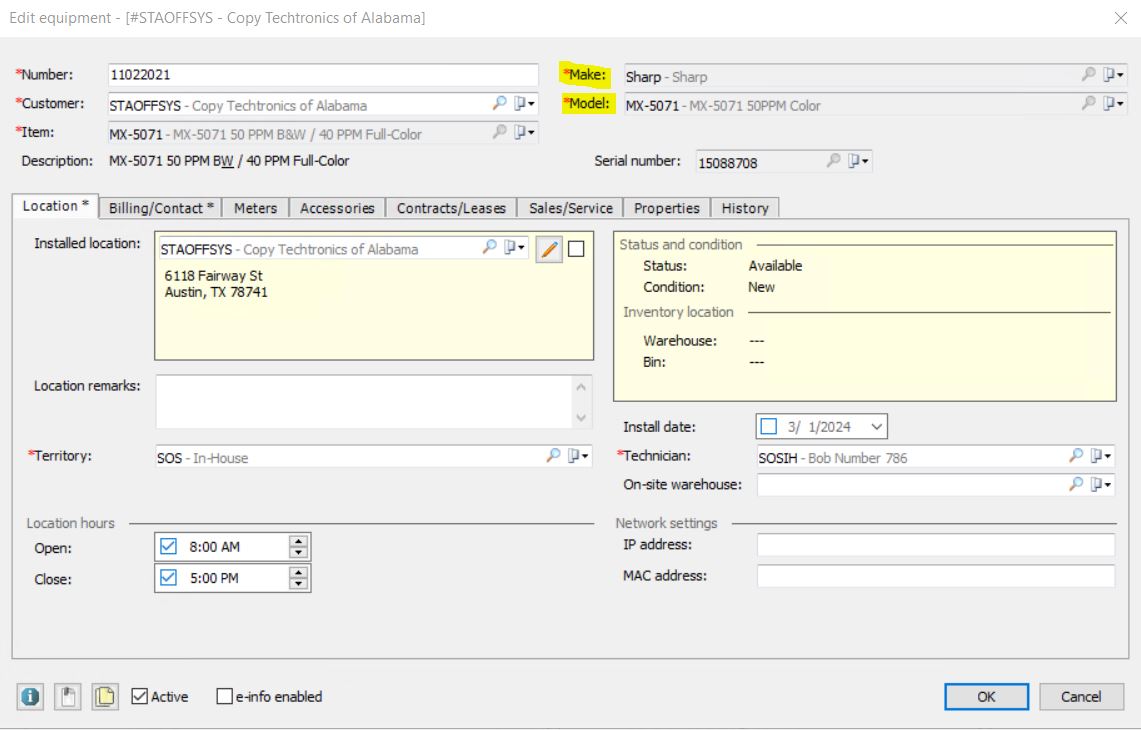Open the Accessories tab

(337, 208)
